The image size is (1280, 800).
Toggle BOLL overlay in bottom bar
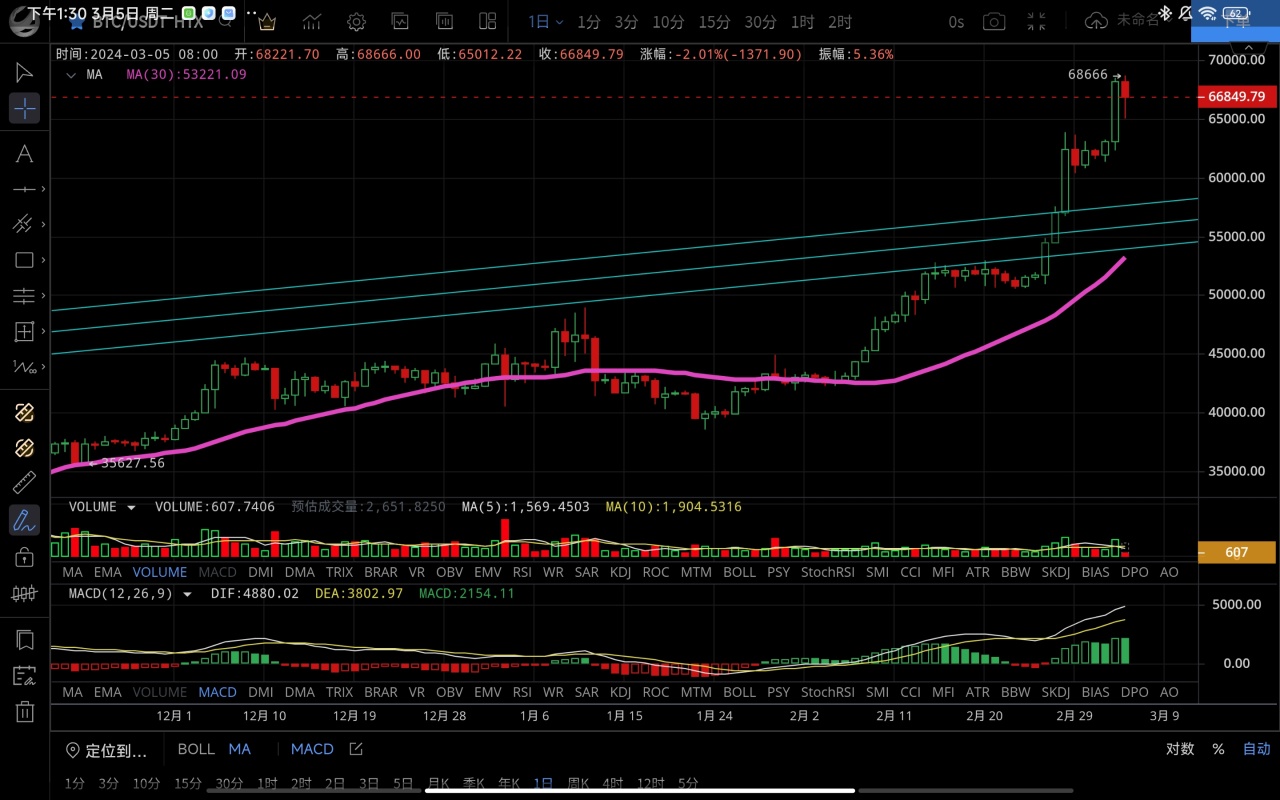pos(196,749)
